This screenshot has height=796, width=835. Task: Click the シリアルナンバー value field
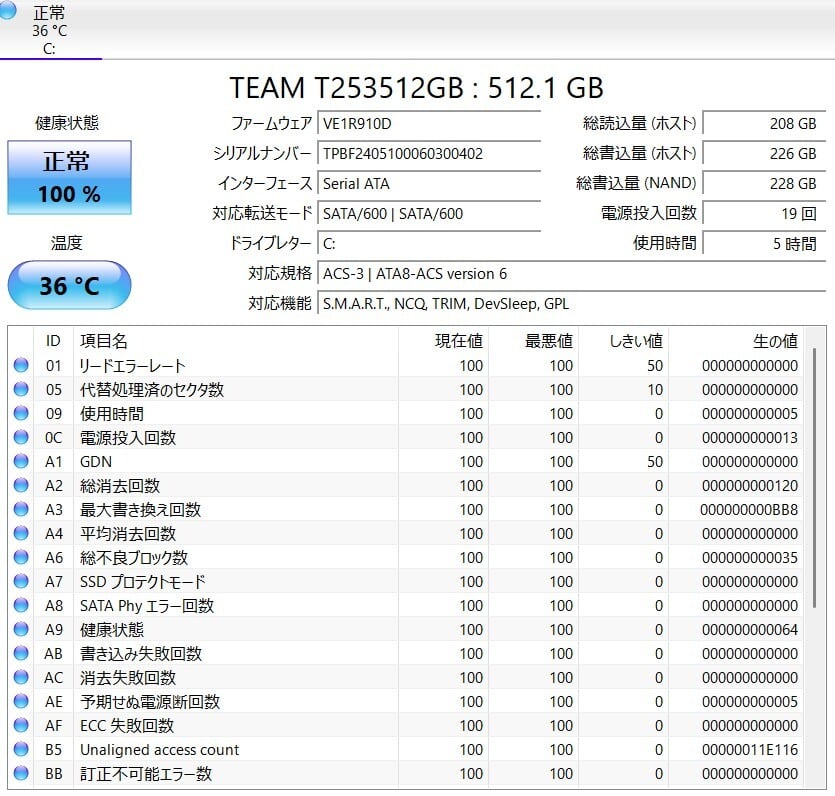(x=429, y=154)
